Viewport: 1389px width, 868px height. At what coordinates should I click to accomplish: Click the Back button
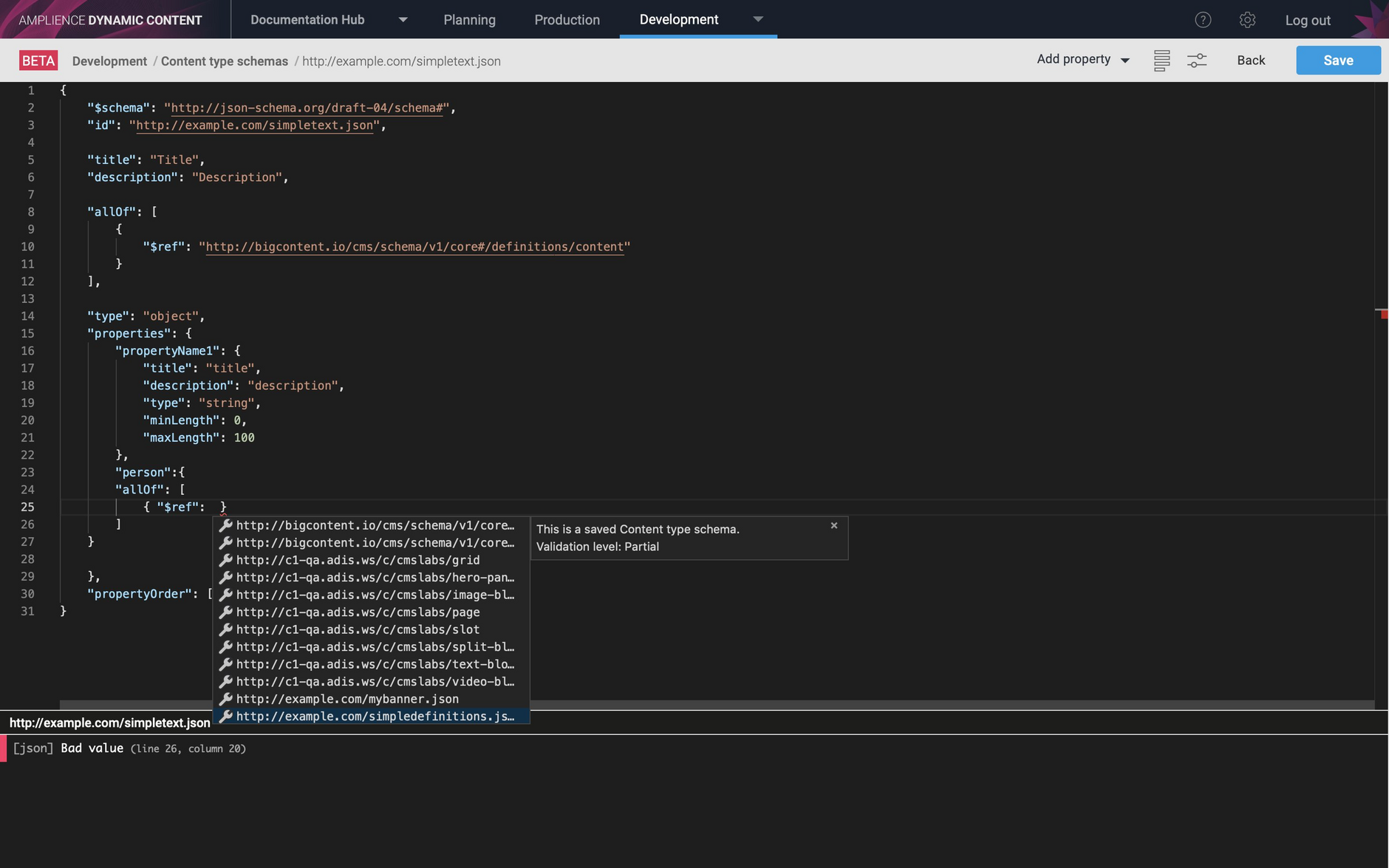pyautogui.click(x=1251, y=61)
